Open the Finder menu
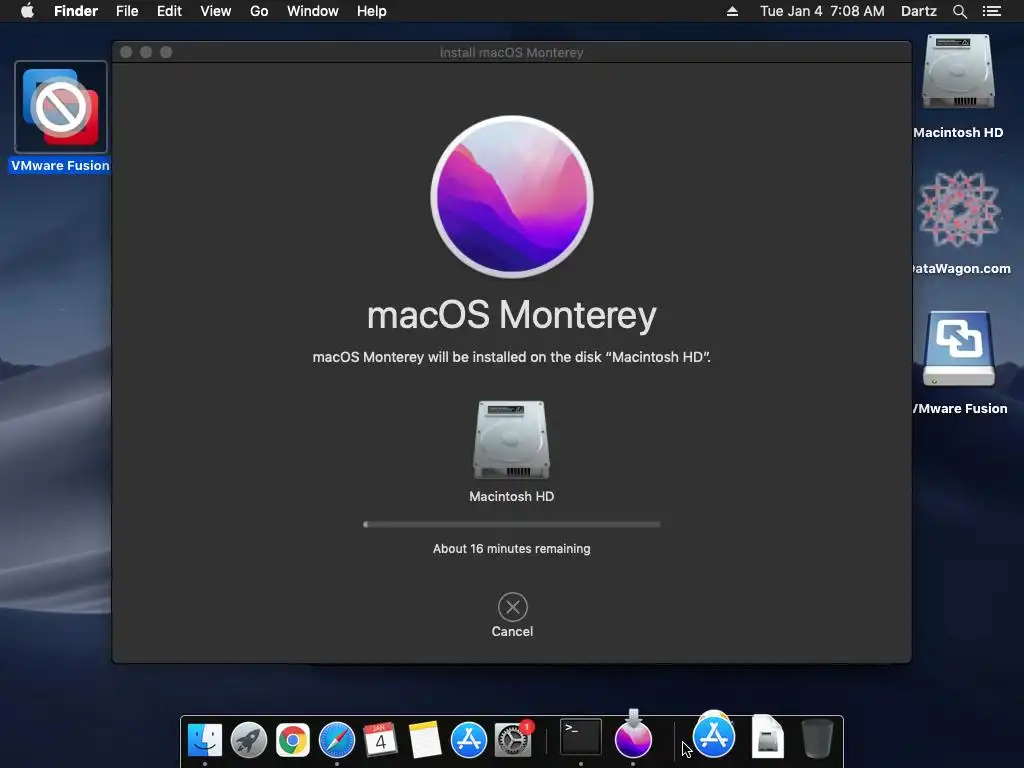Image resolution: width=1024 pixels, height=768 pixels. [76, 11]
